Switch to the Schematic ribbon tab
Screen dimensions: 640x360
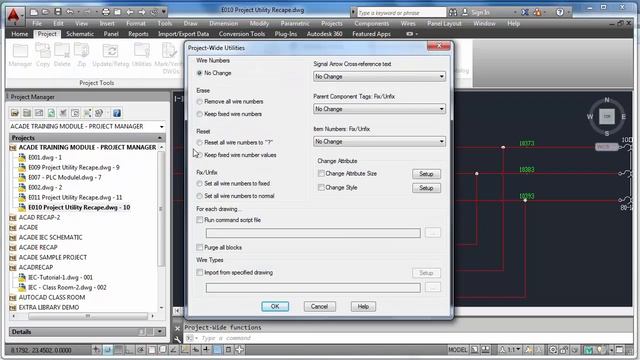tap(80, 34)
